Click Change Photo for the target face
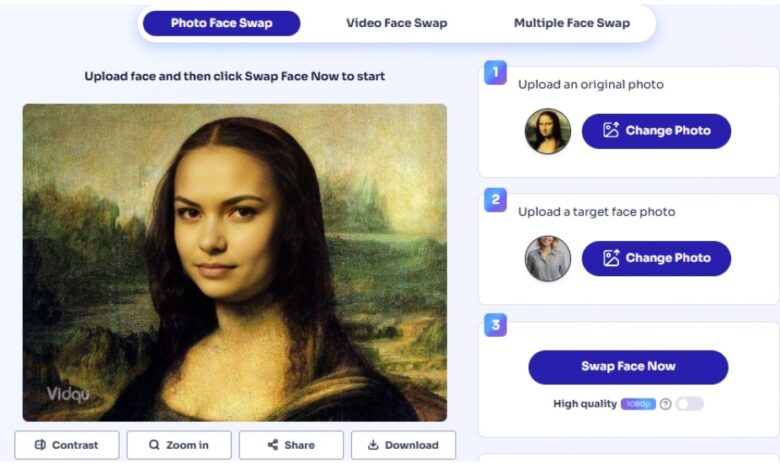The width and height of the screenshot is (780, 470). pos(656,258)
